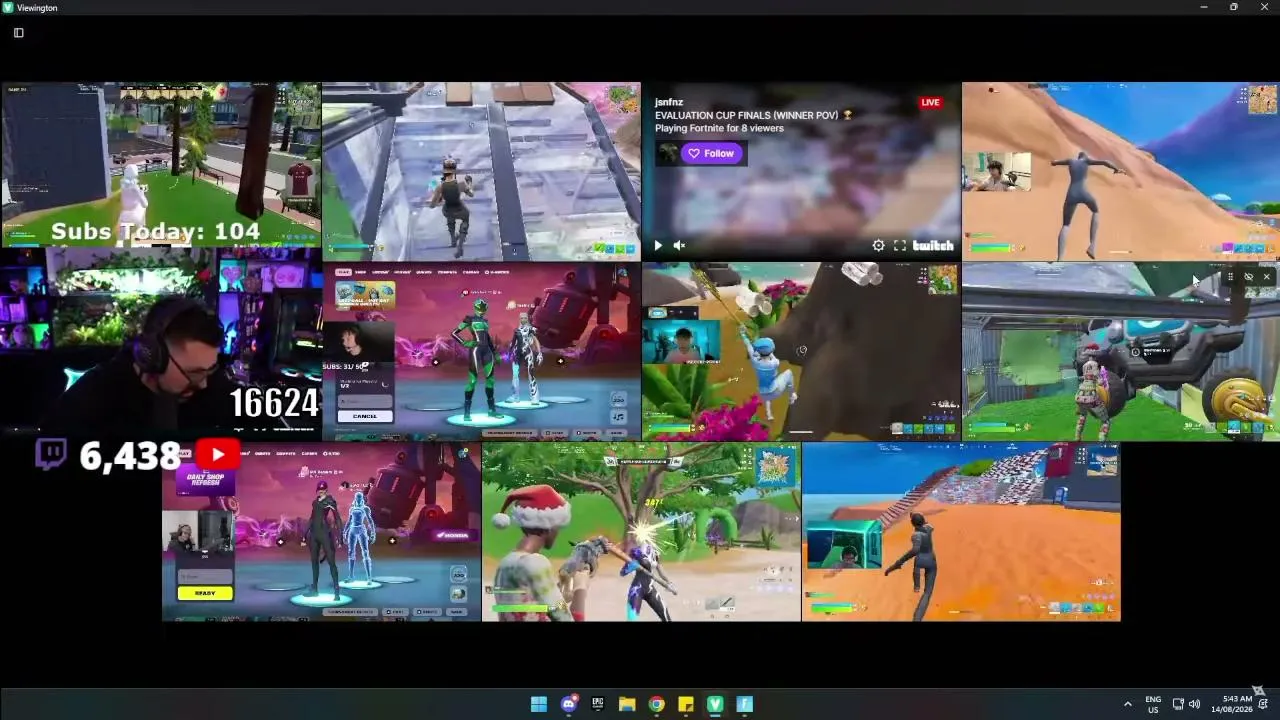Click the Viewington title bar app icon
The image size is (1280, 720).
point(8,7)
